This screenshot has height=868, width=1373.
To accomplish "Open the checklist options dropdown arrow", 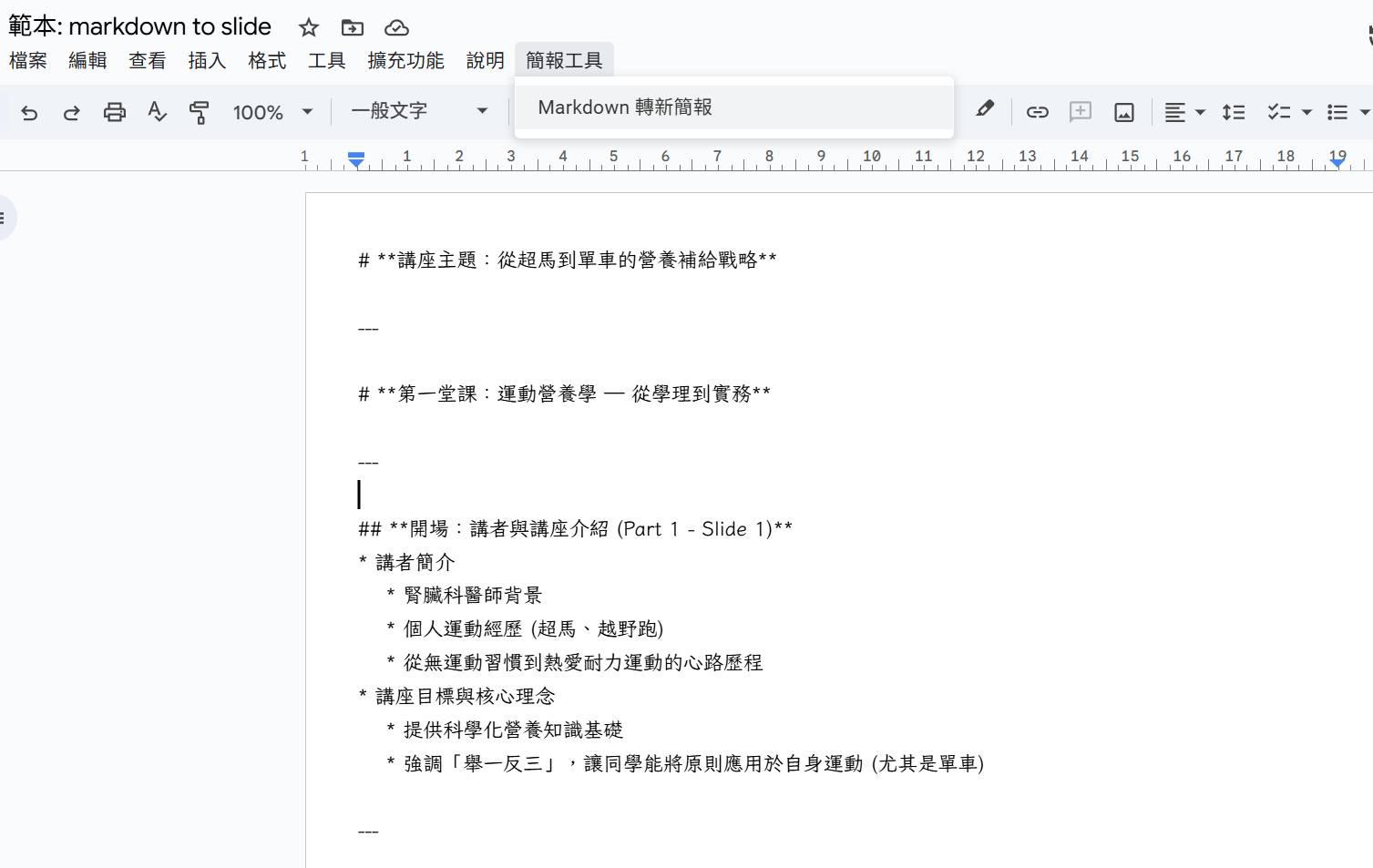I will 1306,112.
